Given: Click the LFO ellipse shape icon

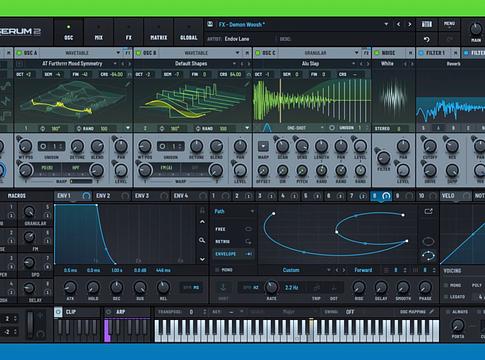Looking at the screenshot, I should 428,241.
